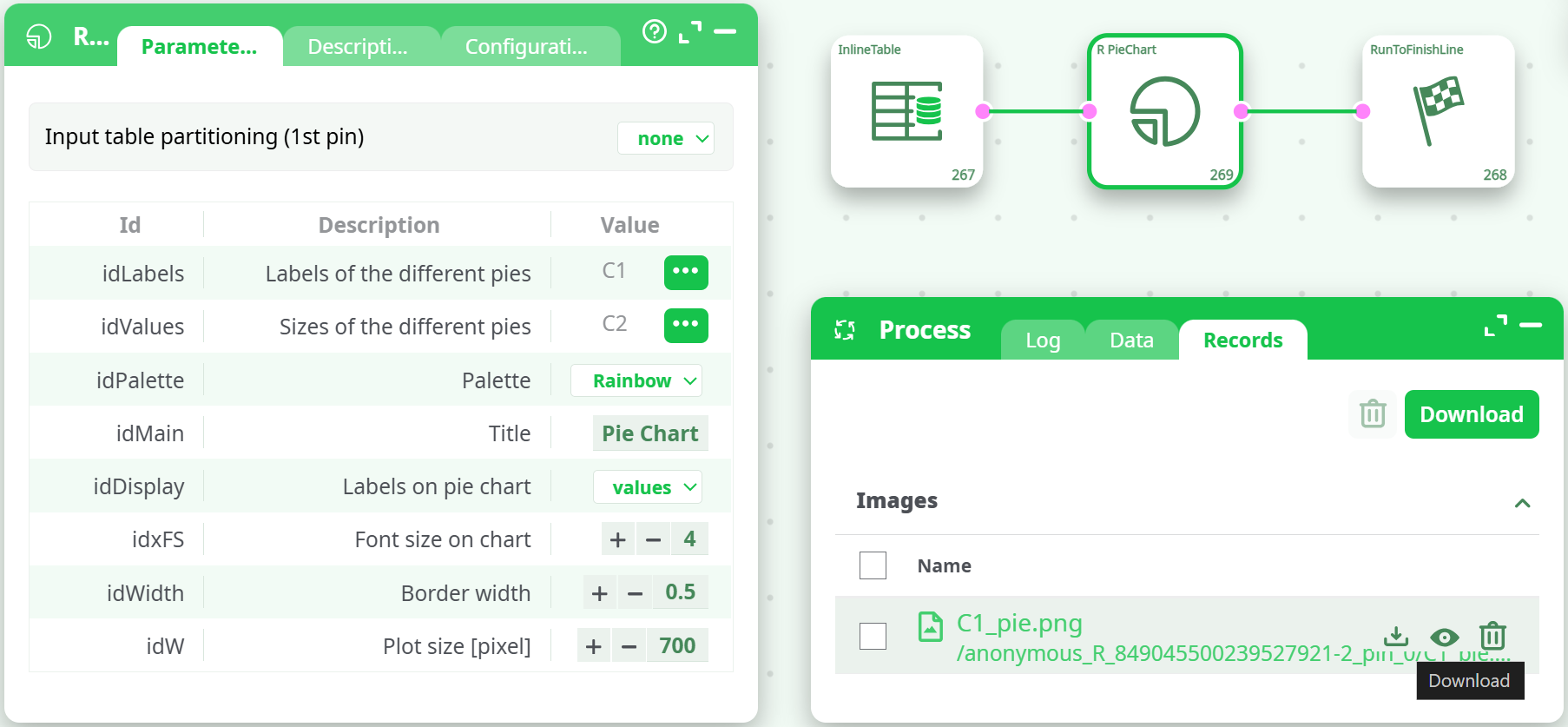Select the R PieChart node
Screen dimensions: 1568x727
click(1164, 111)
